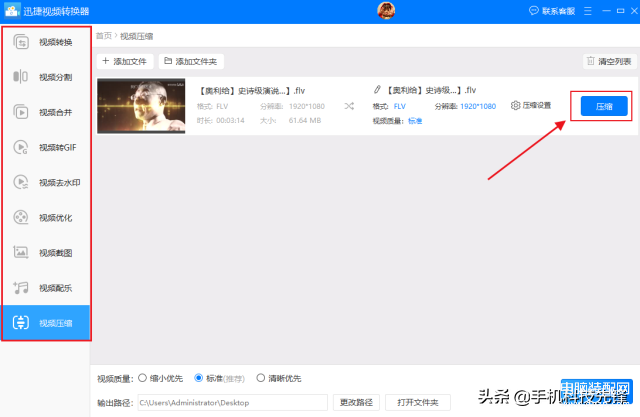Screen dimensions: 640x417
Task: Open 视频优化 from the sidebar
Action: (46, 217)
